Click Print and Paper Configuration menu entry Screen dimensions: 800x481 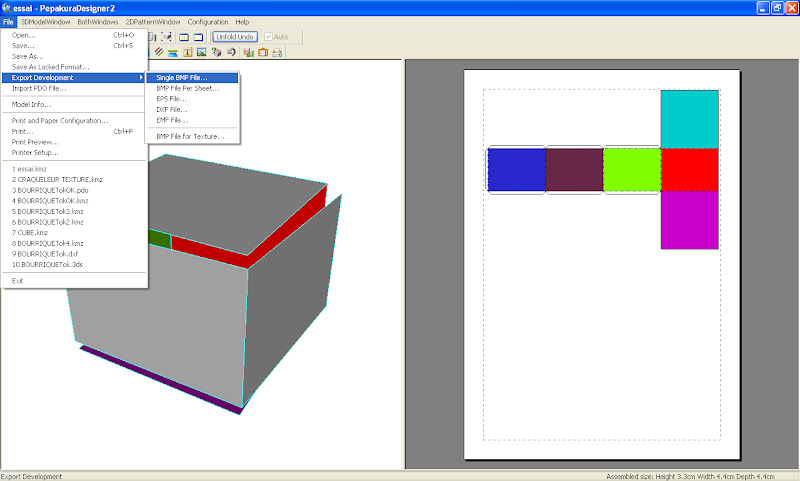60,120
